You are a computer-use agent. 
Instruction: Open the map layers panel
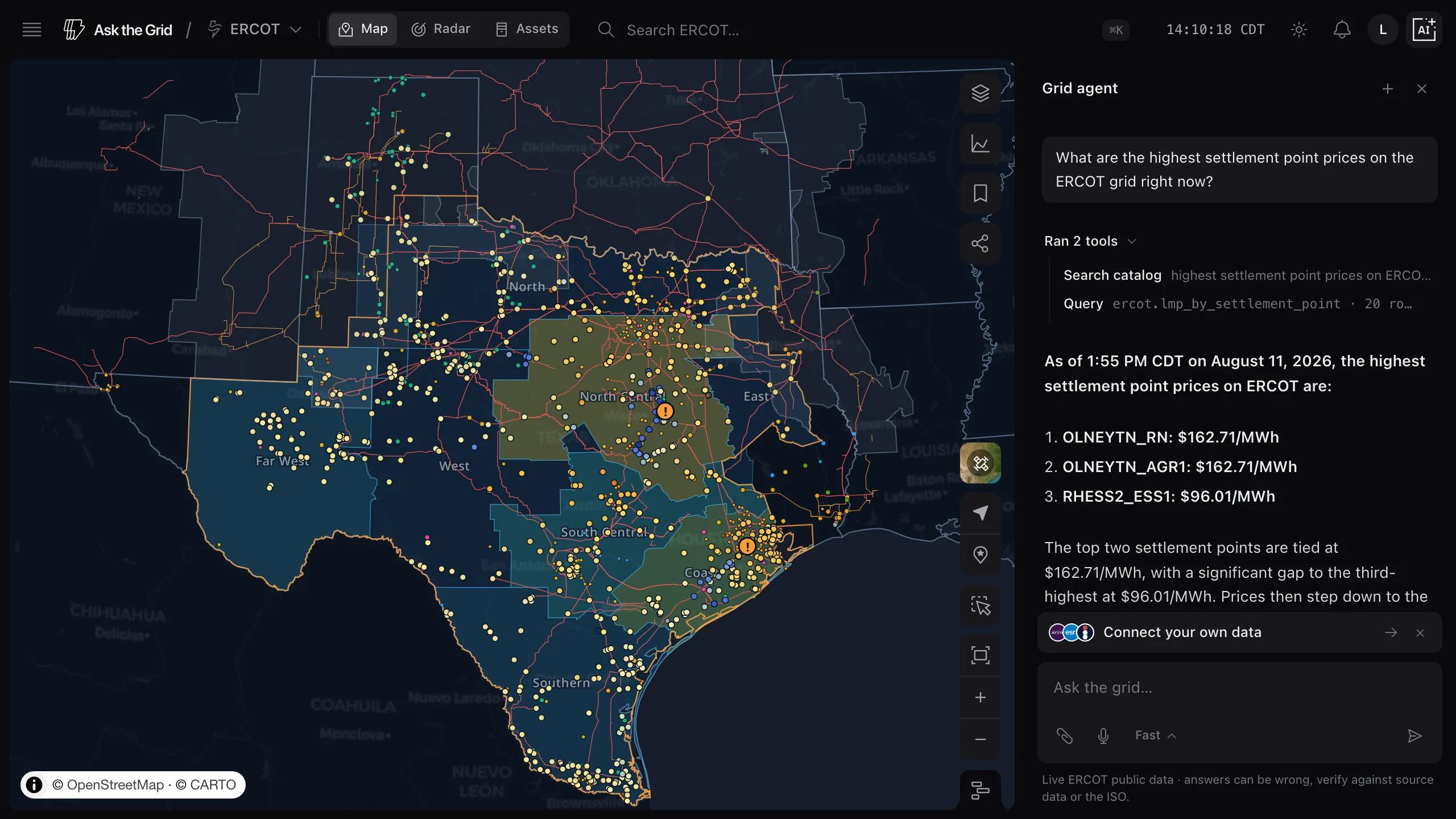coord(980,93)
